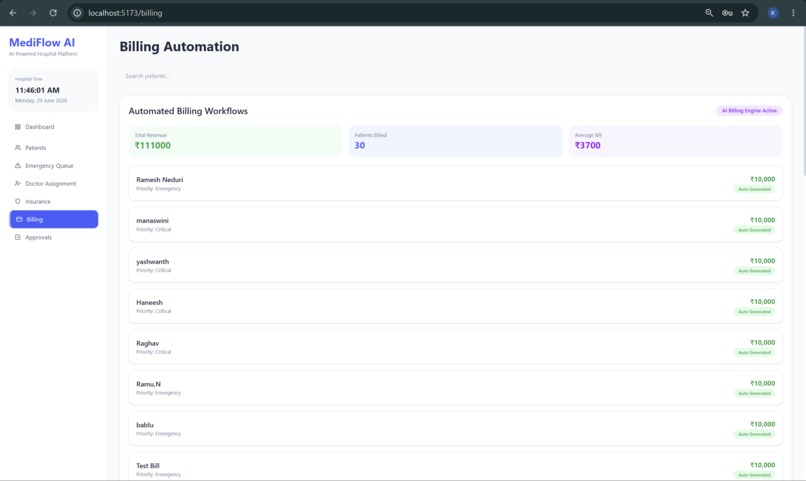Click the AI Billing Engine Active badge
The width and height of the screenshot is (806, 481).
[x=749, y=110]
